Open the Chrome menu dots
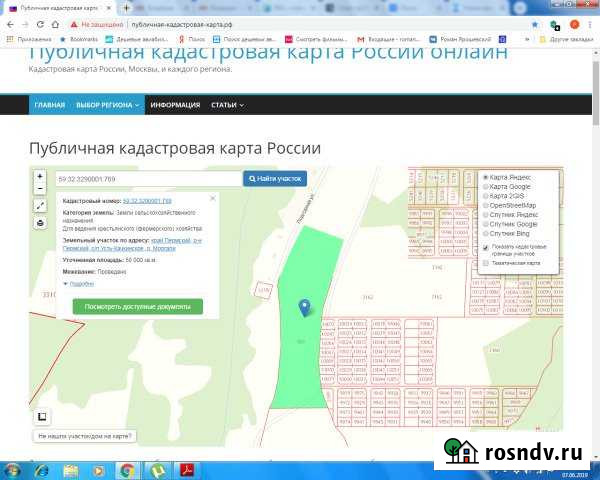The width and height of the screenshot is (600, 480). (x=590, y=25)
